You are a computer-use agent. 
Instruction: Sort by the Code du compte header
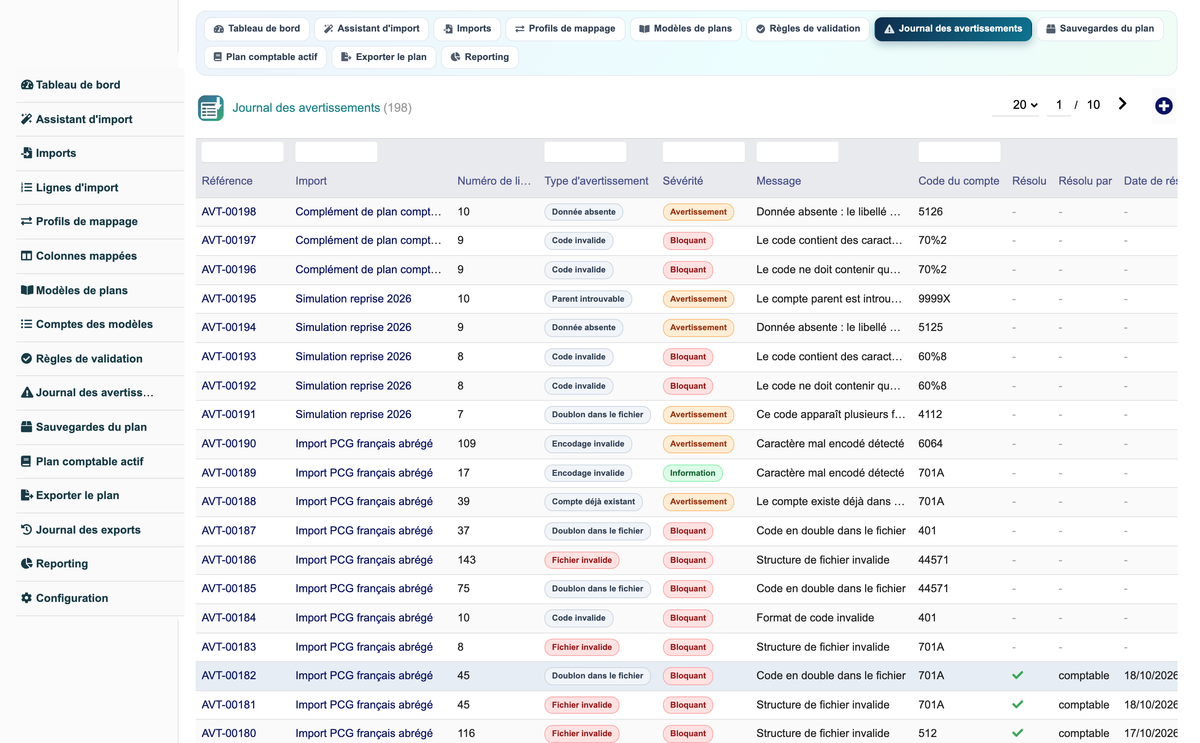[959, 181]
